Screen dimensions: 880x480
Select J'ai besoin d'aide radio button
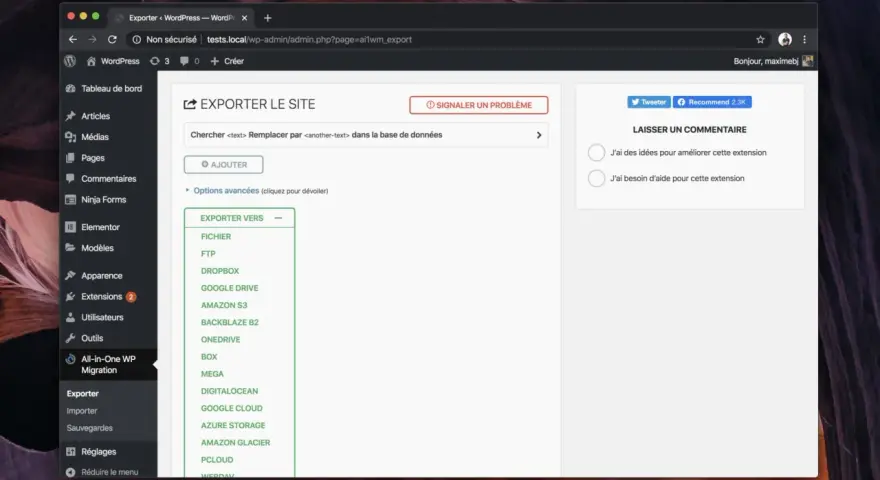[596, 178]
